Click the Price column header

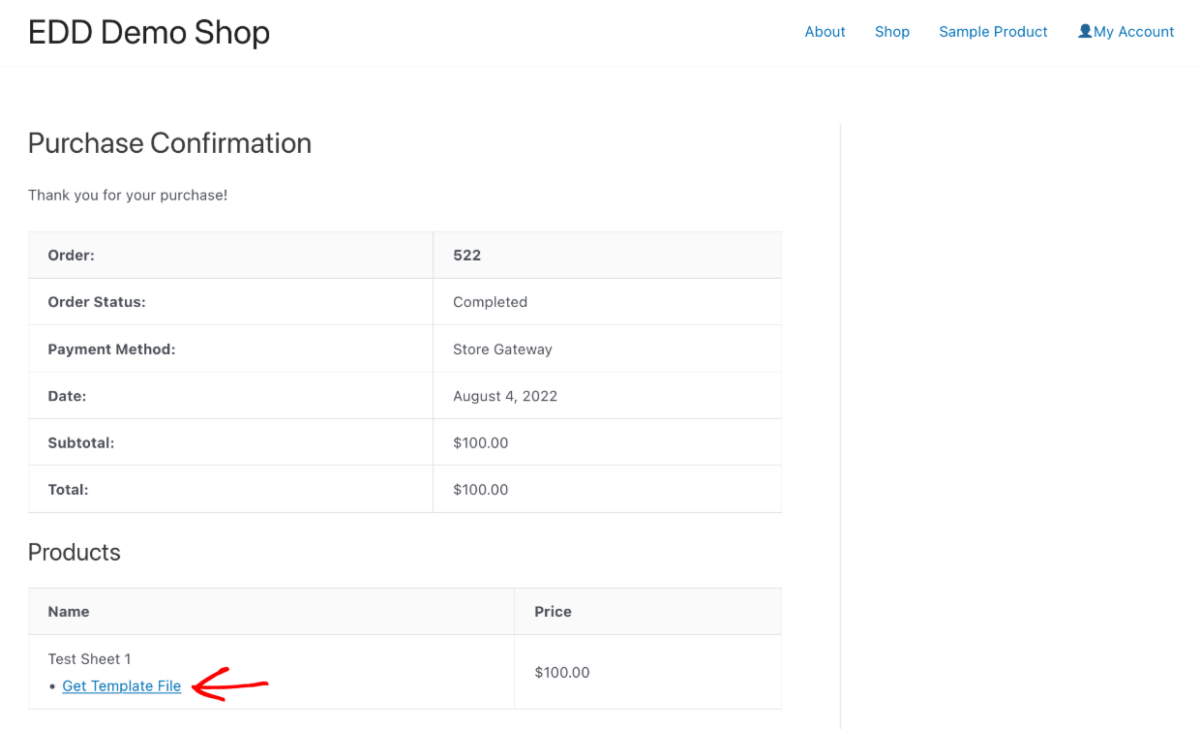(x=552, y=611)
